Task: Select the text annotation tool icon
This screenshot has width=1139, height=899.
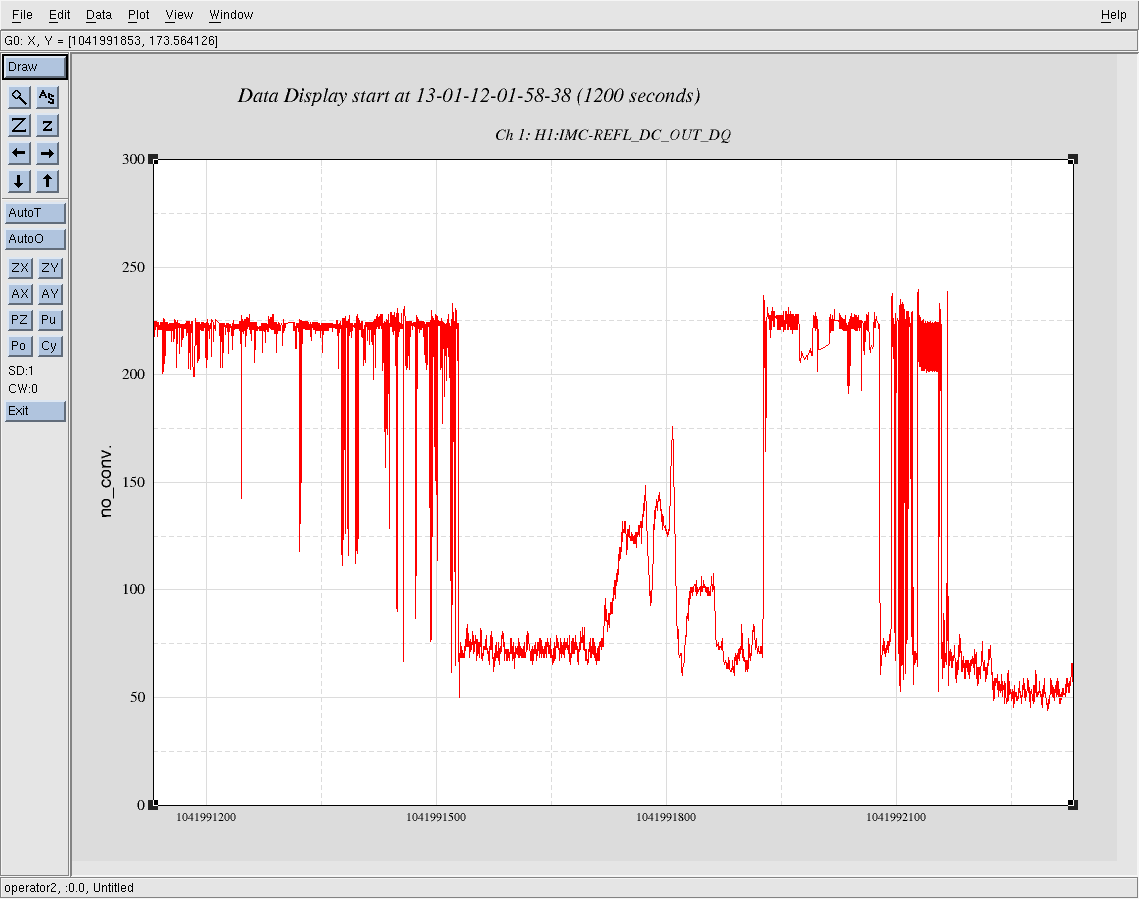Action: 47,97
